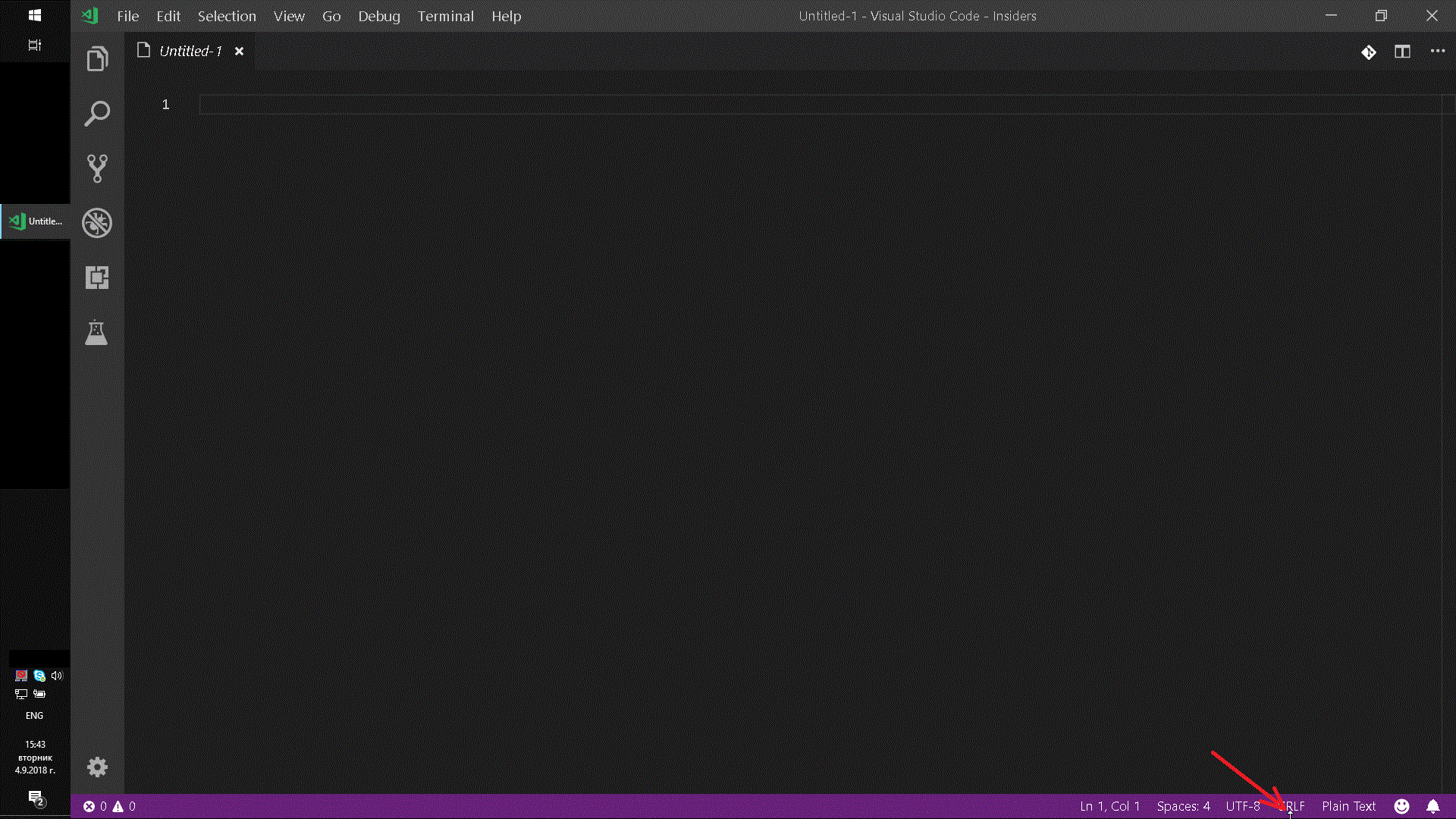Open the Plain Text language mode picker

coord(1348,806)
